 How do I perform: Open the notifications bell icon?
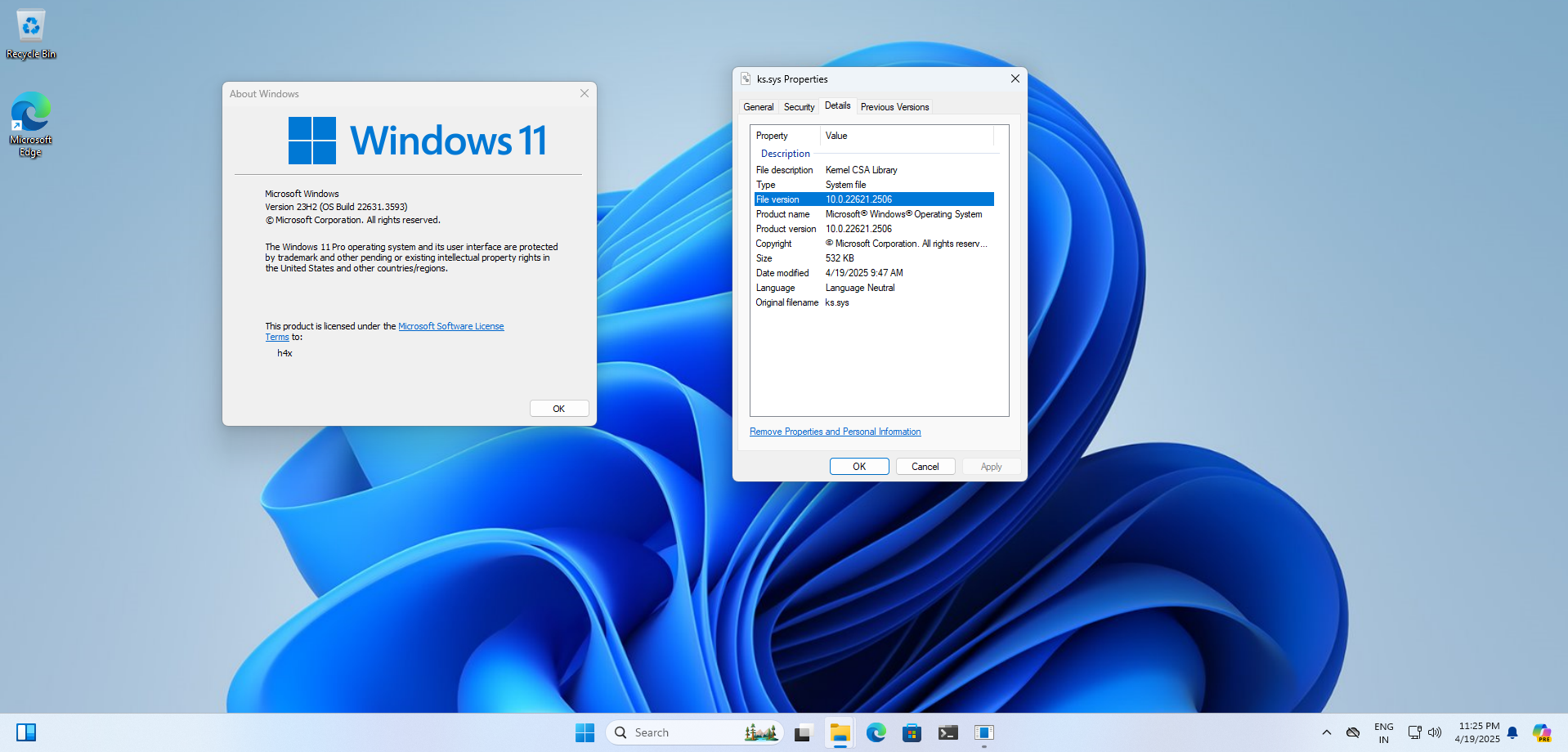point(1512,732)
